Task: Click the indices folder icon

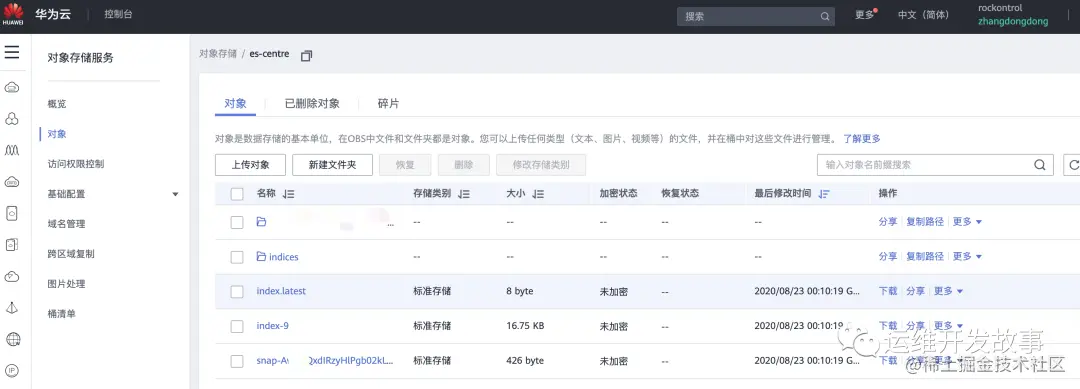Action: point(261,256)
